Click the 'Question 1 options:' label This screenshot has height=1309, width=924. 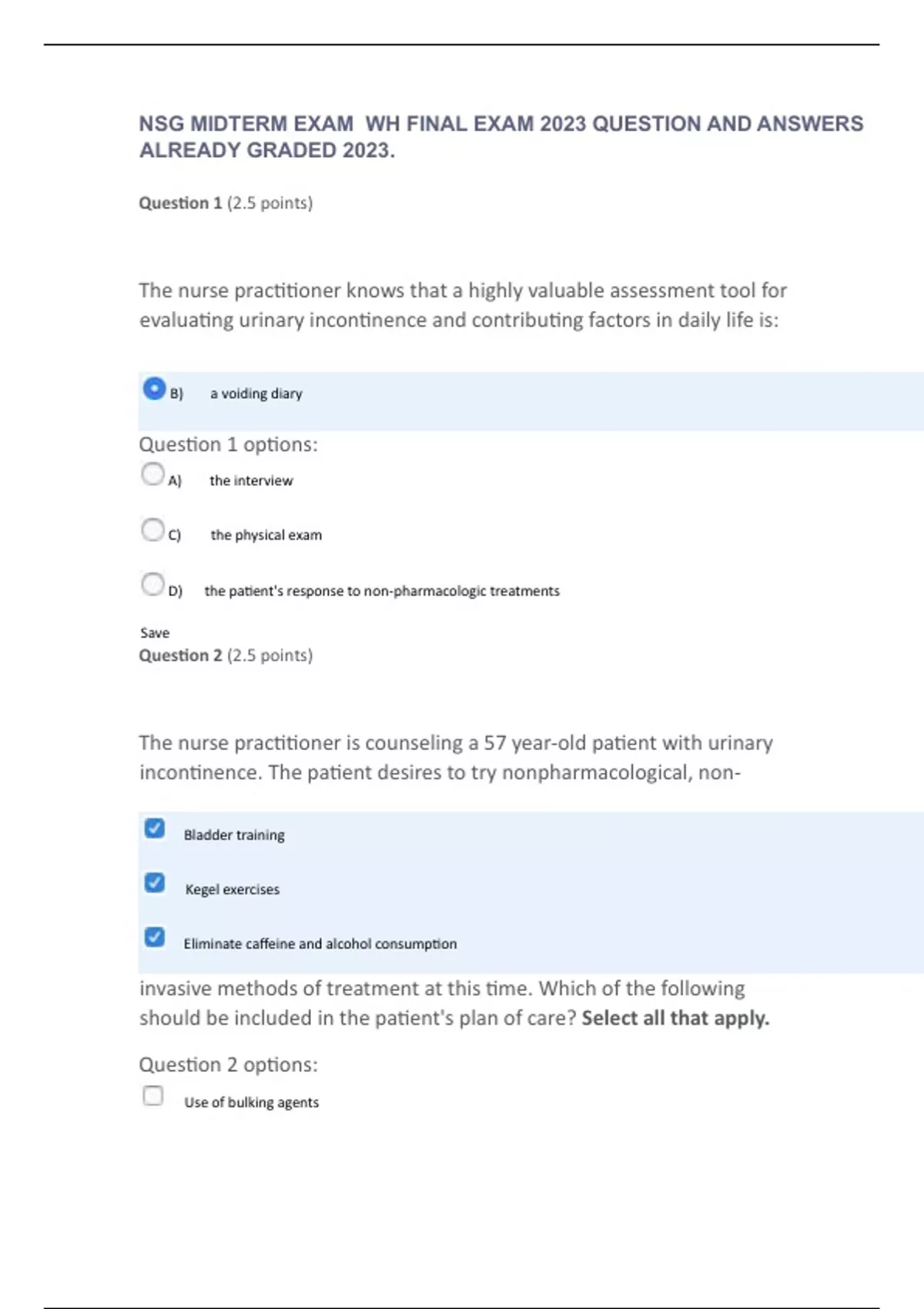[228, 444]
